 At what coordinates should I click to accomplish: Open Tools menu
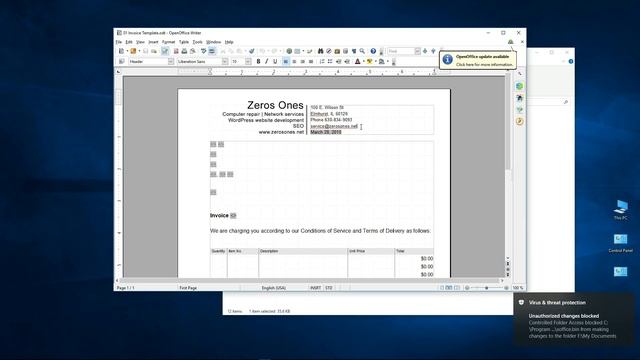tap(198, 42)
